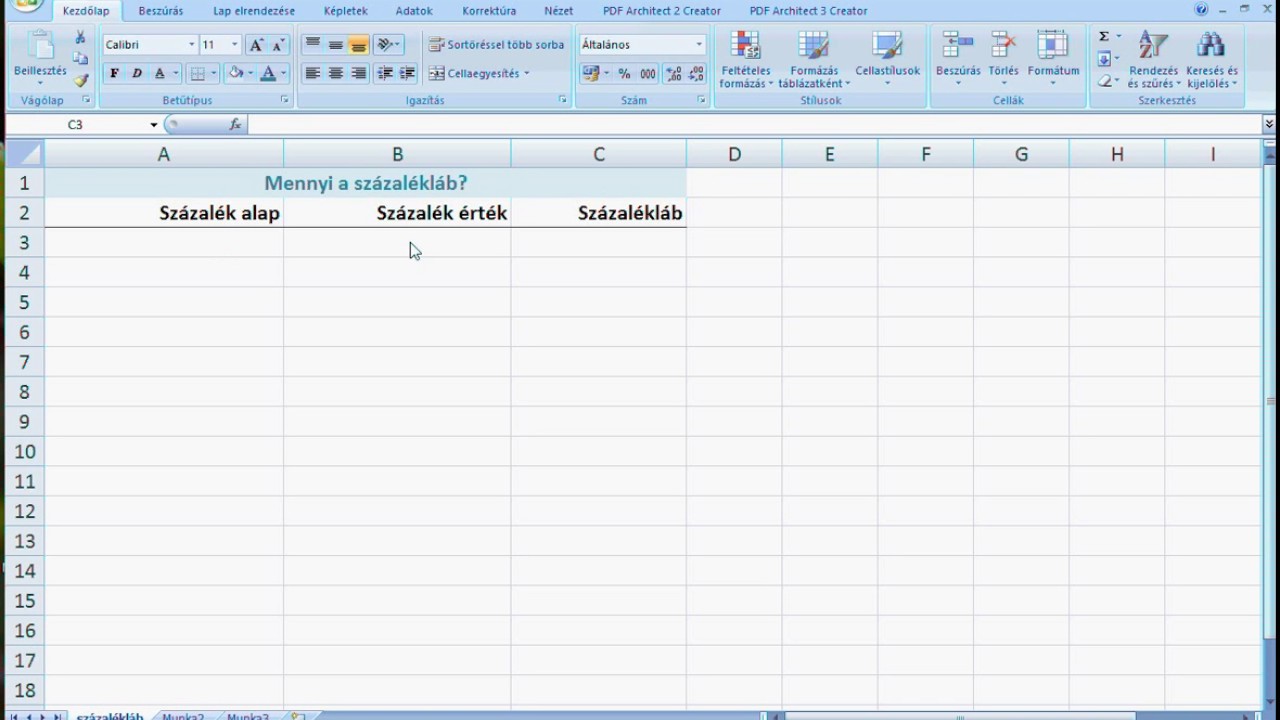Click the Cut scissors icon
The image size is (1280, 720).
coord(80,37)
